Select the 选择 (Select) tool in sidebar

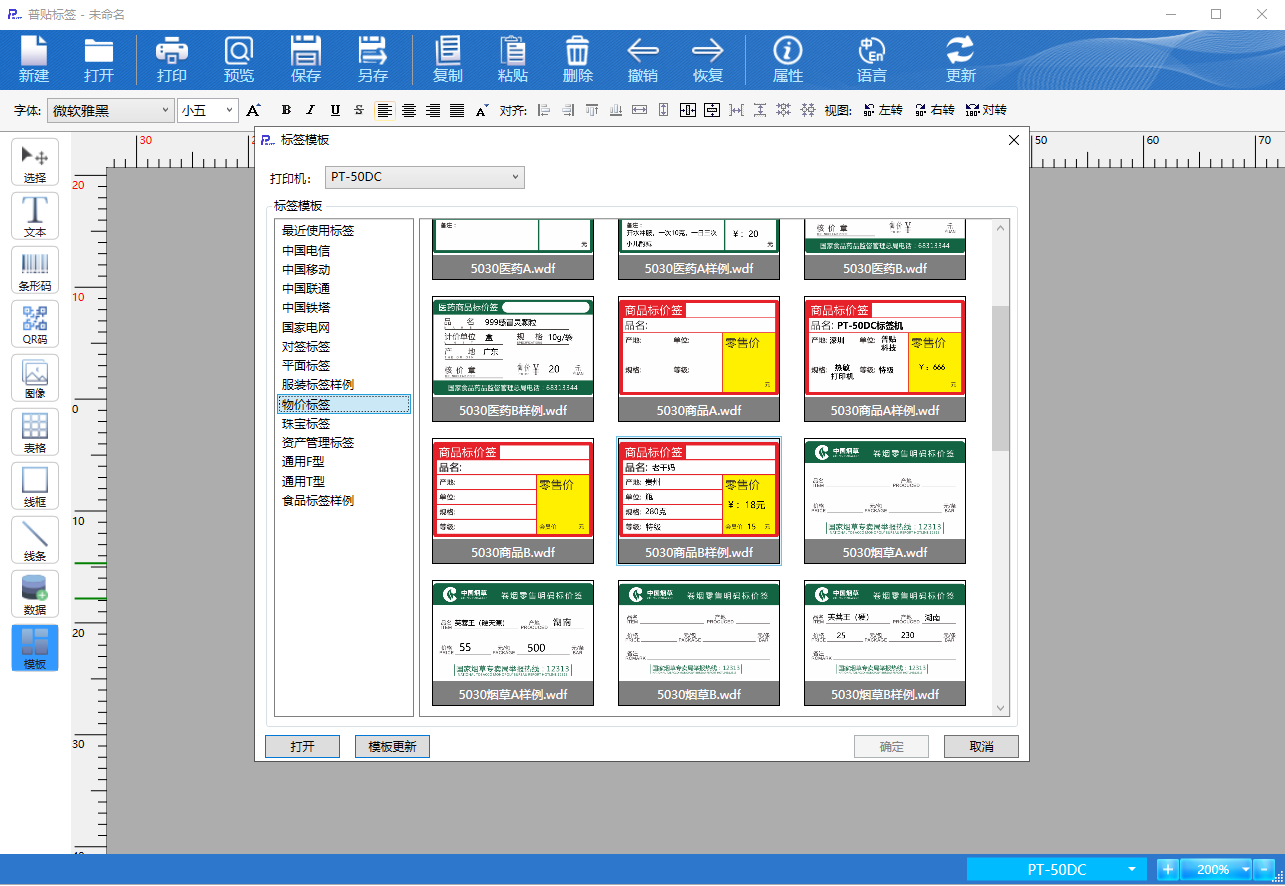pyautogui.click(x=35, y=162)
